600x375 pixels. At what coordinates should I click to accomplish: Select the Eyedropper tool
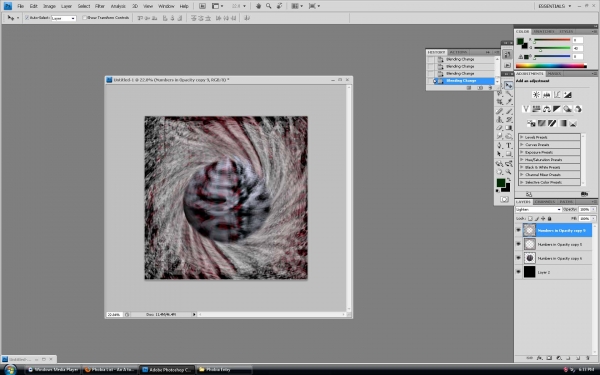pyautogui.click(x=509, y=101)
